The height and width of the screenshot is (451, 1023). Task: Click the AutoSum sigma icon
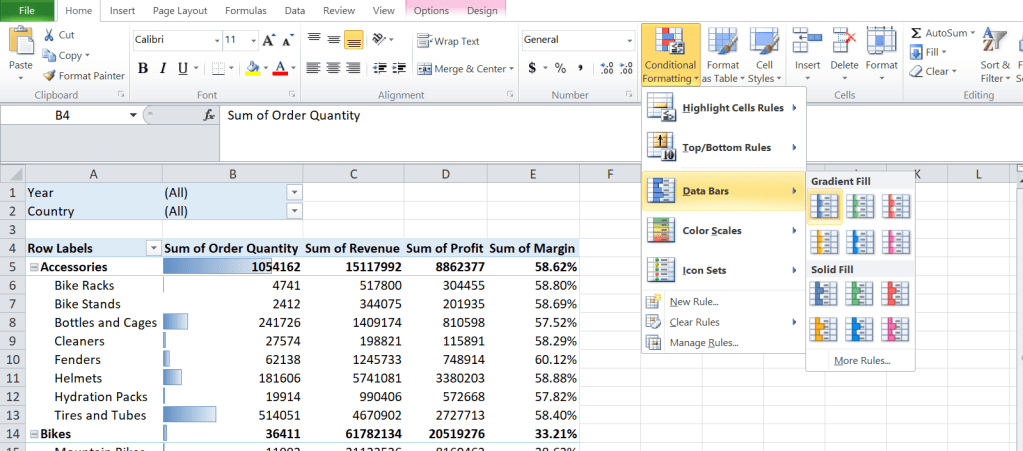915,33
